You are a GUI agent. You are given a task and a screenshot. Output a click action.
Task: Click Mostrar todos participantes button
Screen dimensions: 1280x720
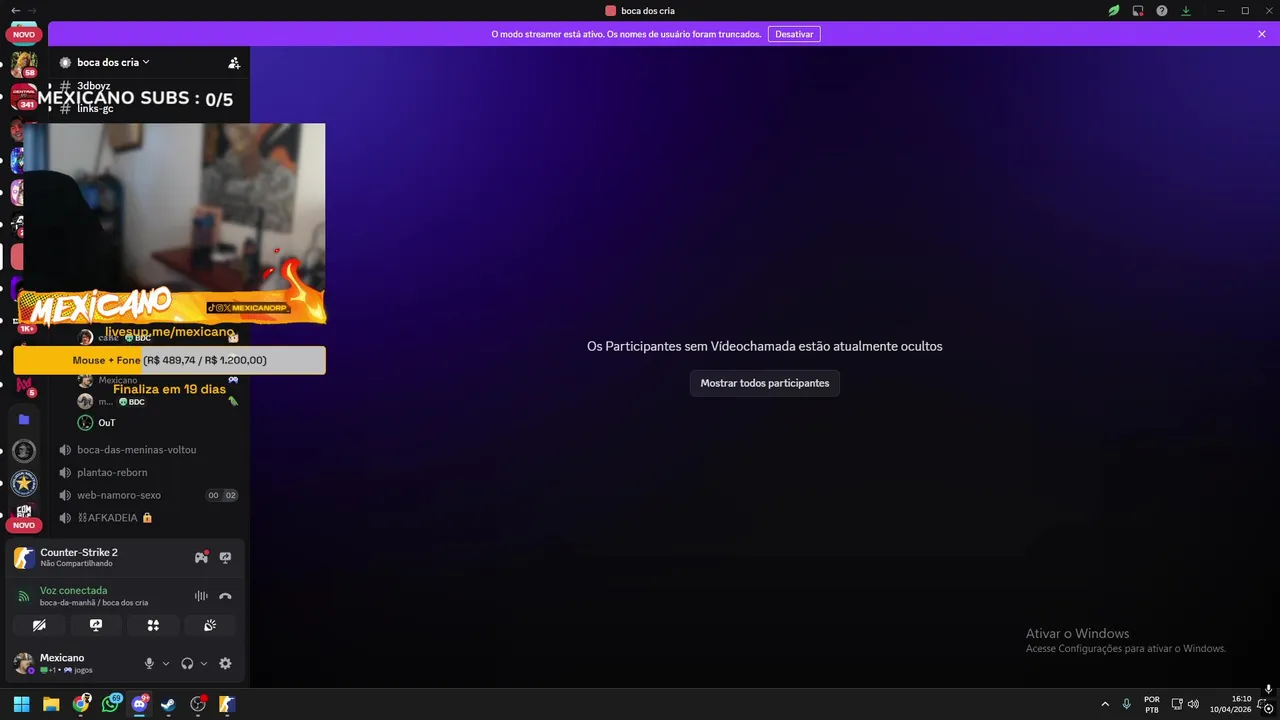point(765,383)
